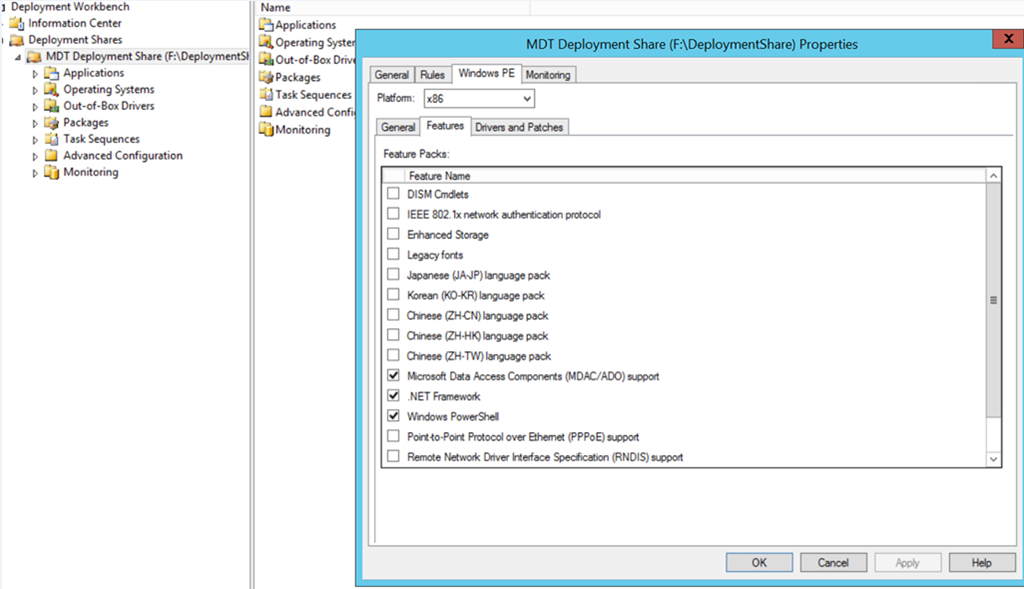Check IEEE 802.1x network authentication protocol
The height and width of the screenshot is (589, 1024).
point(393,214)
